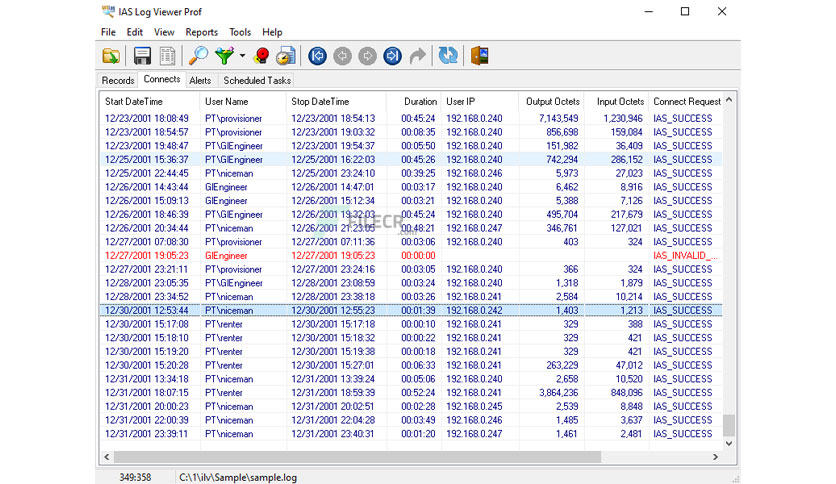Open the File menu
This screenshot has height=484, width=836.
pos(108,32)
